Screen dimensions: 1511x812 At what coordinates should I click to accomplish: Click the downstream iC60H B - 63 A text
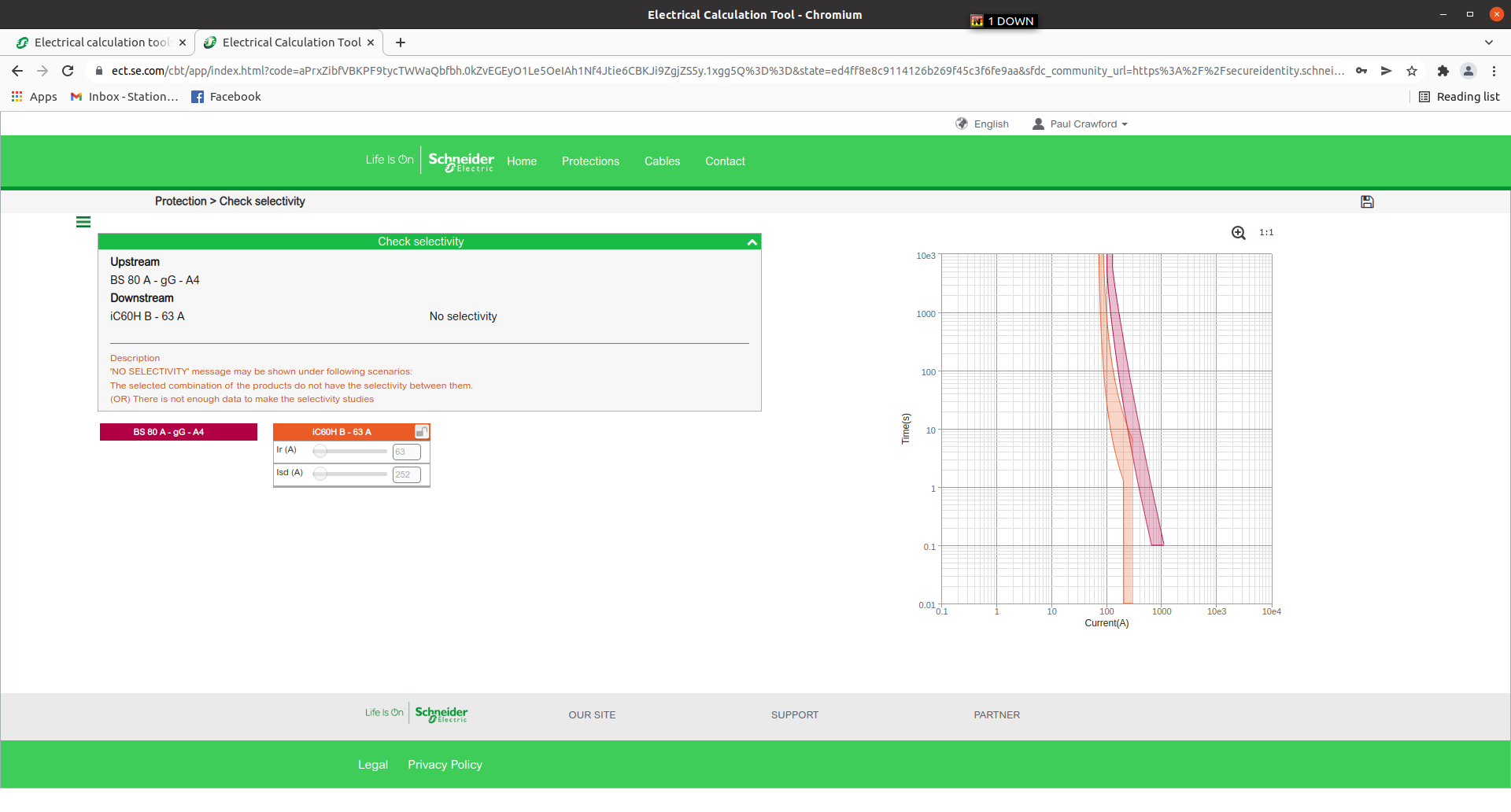pyautogui.click(x=147, y=316)
